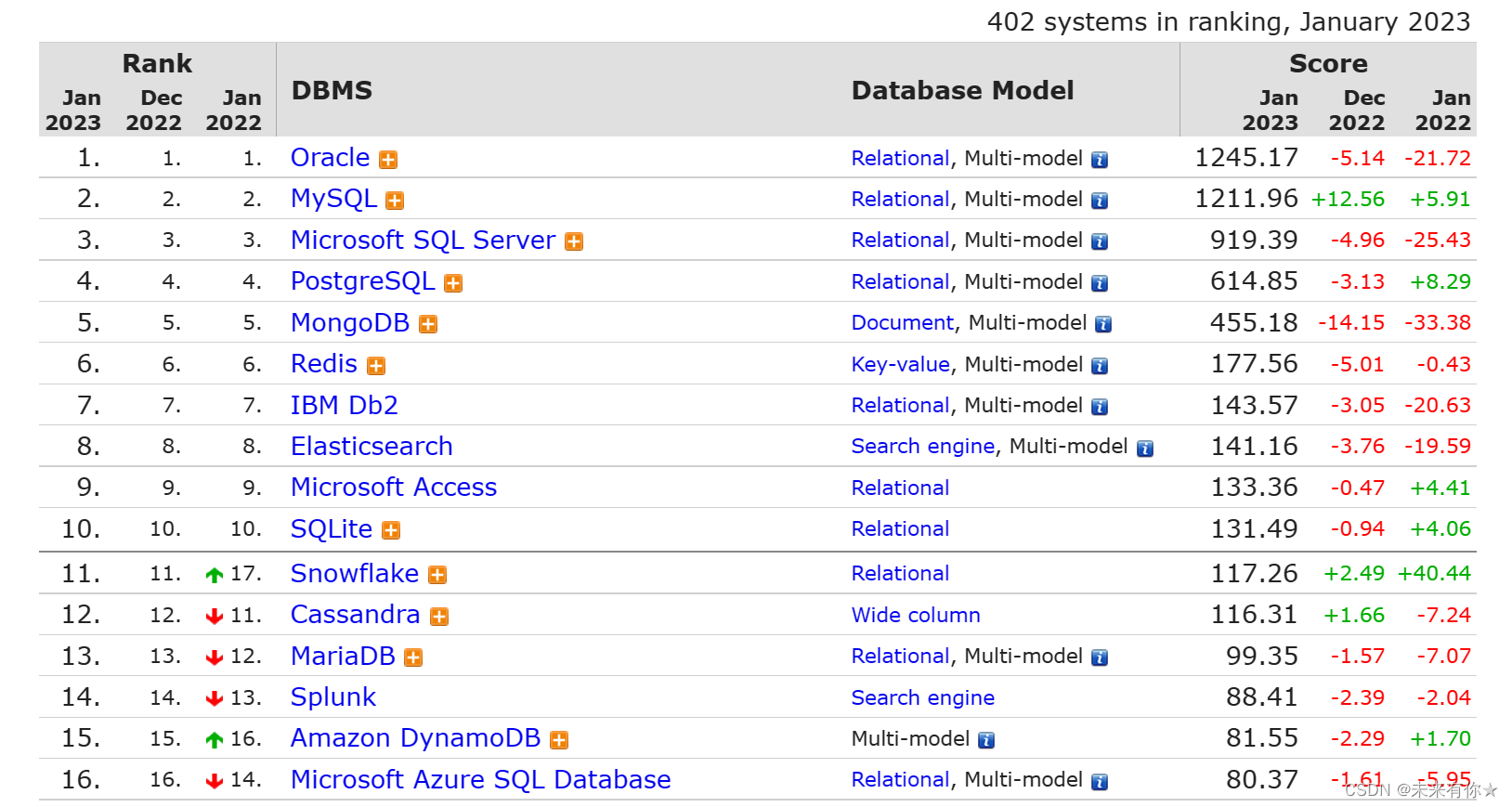
Task: Click the Relational link in Microsoft Access row
Action: tap(901, 488)
